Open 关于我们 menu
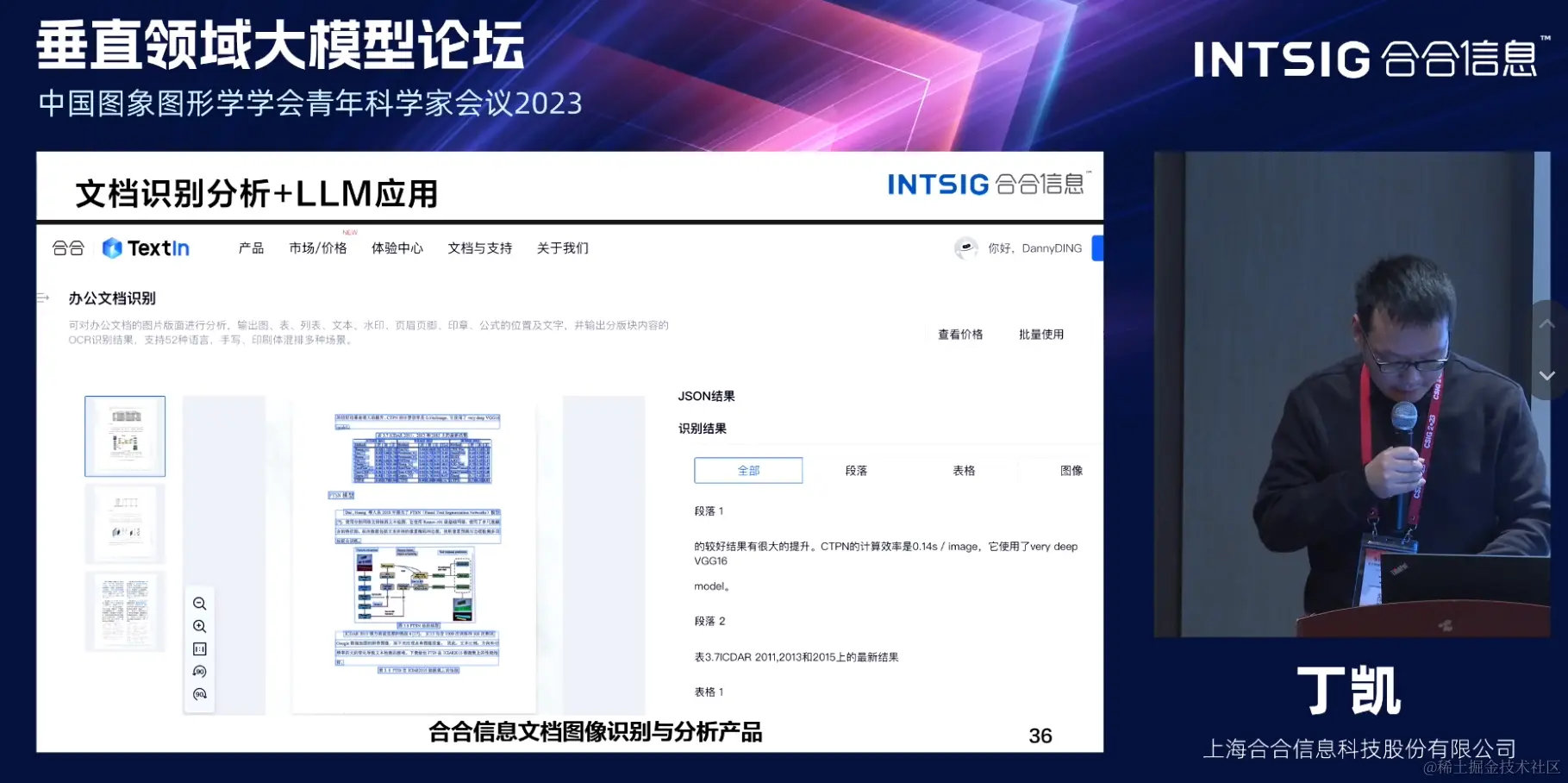The height and width of the screenshot is (783, 1568). click(563, 248)
